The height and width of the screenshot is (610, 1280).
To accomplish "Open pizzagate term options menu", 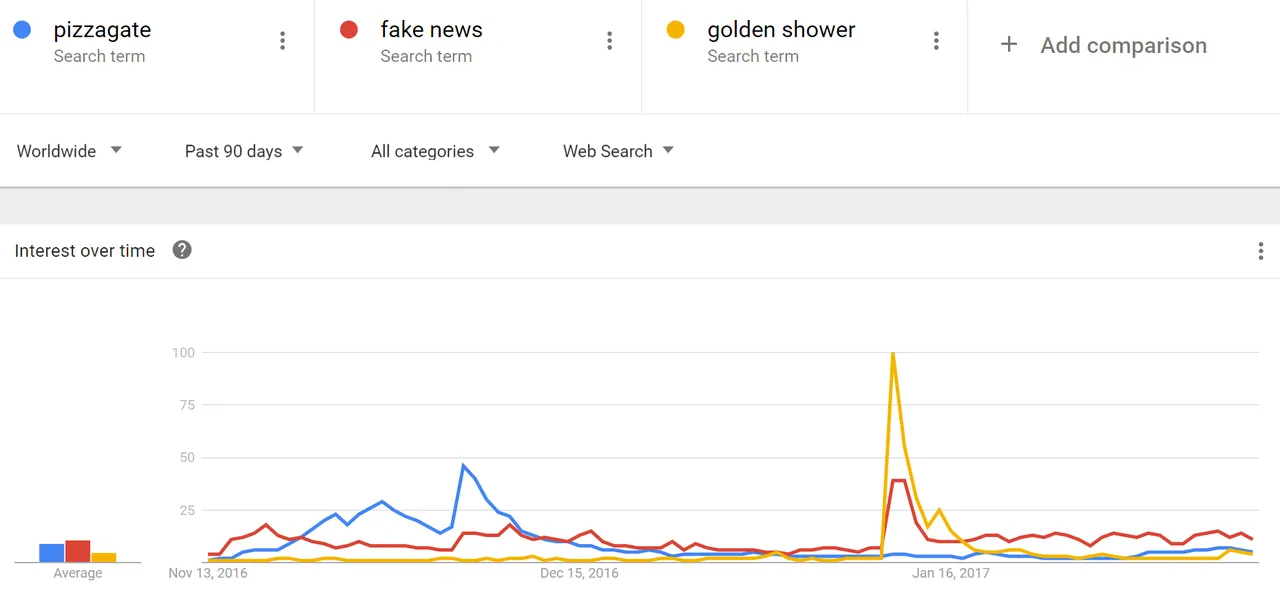I will tap(283, 41).
